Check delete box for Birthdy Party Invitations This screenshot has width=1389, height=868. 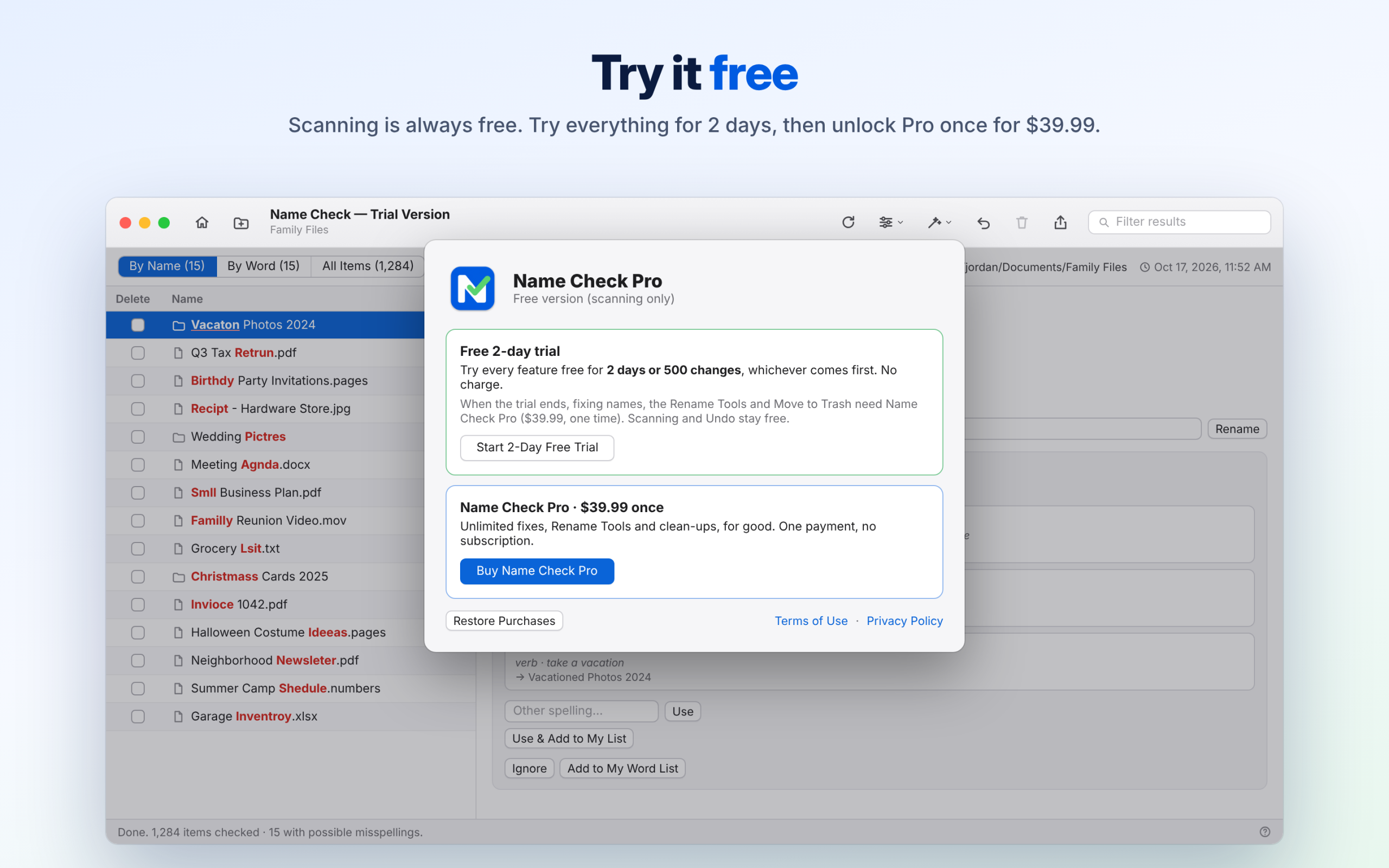pyautogui.click(x=138, y=381)
